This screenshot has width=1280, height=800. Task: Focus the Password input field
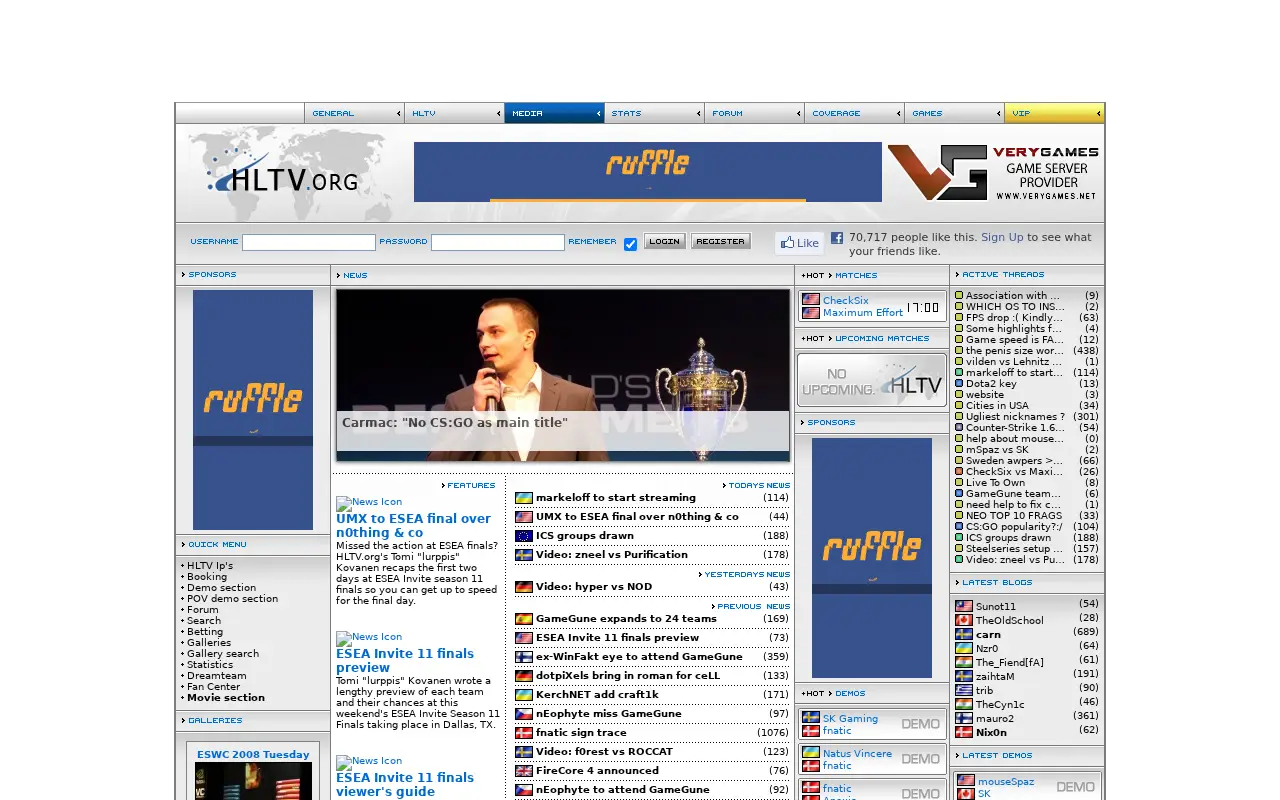tap(498, 242)
